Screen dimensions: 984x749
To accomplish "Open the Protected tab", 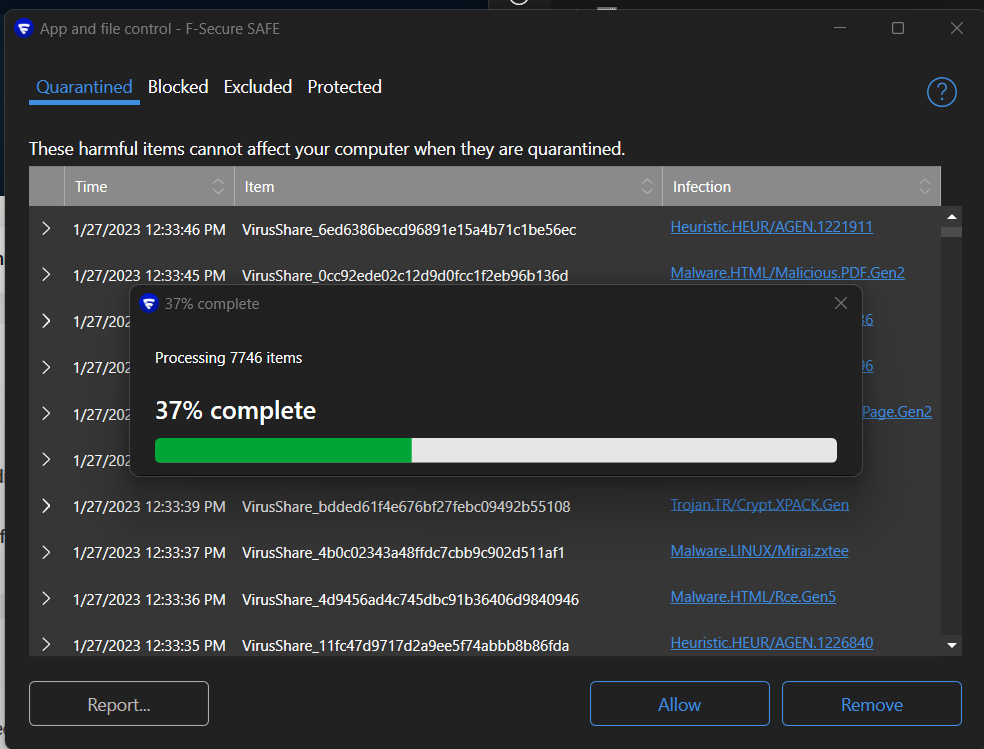I will pos(345,87).
